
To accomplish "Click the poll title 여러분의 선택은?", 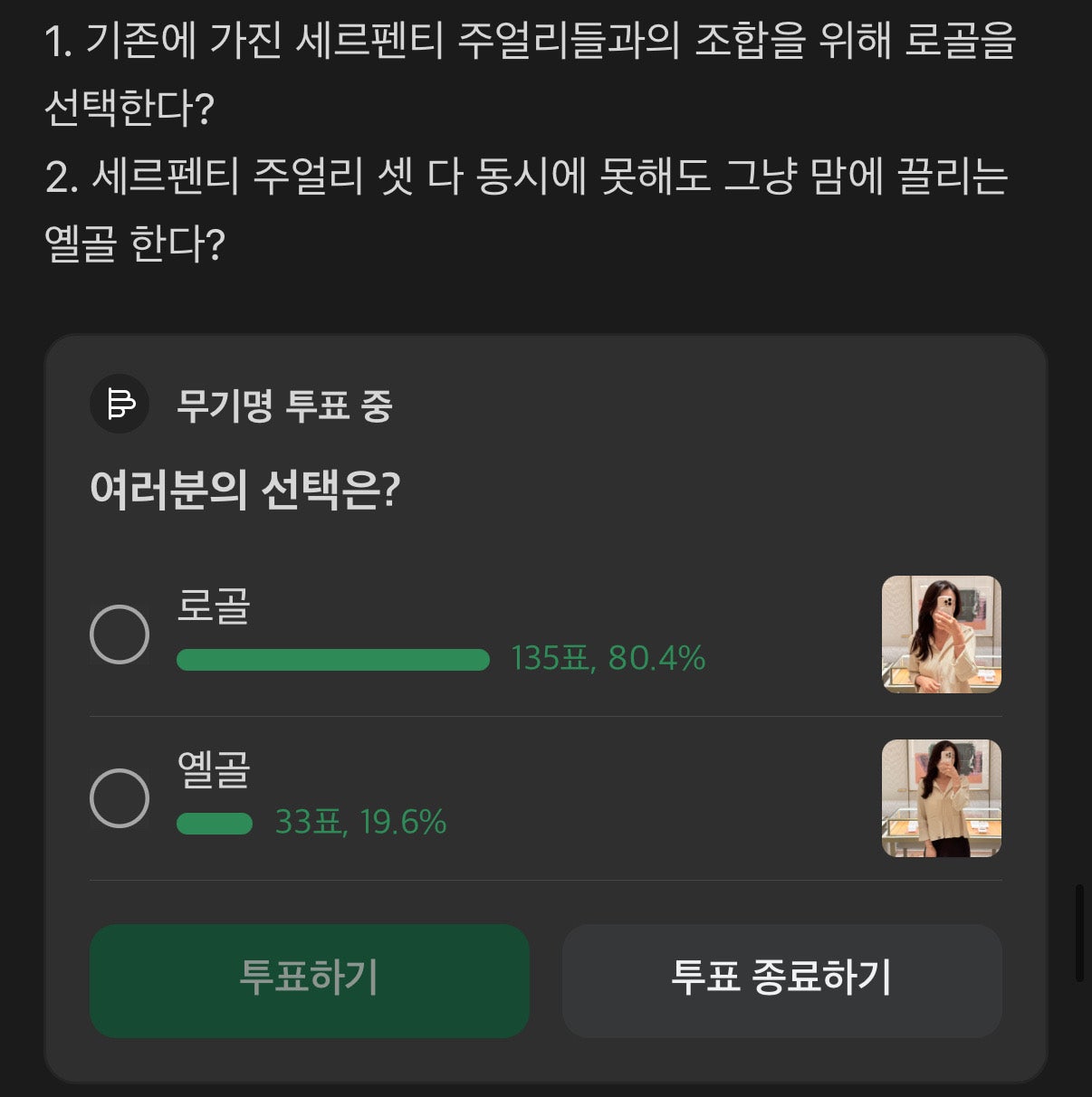I will point(244,490).
